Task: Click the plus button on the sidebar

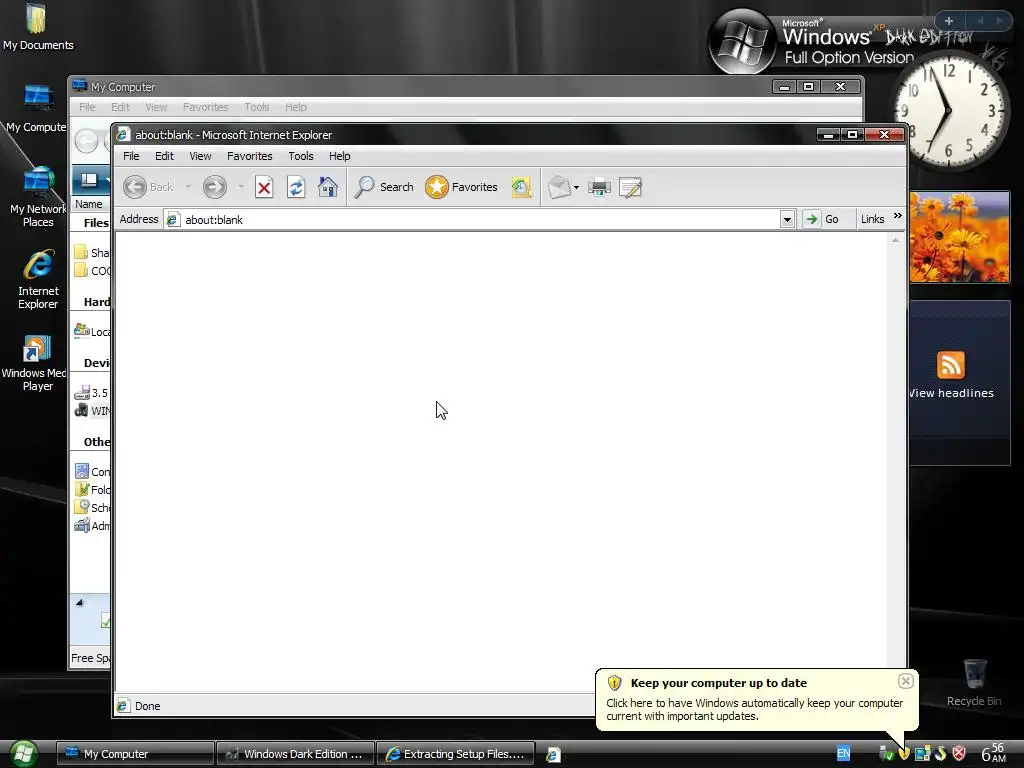Action: tap(948, 21)
